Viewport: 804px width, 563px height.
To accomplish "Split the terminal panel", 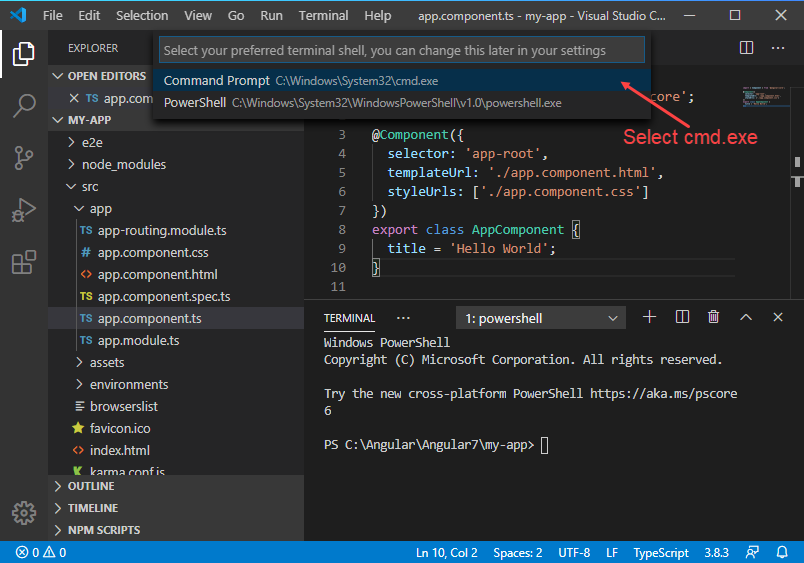I will [682, 317].
